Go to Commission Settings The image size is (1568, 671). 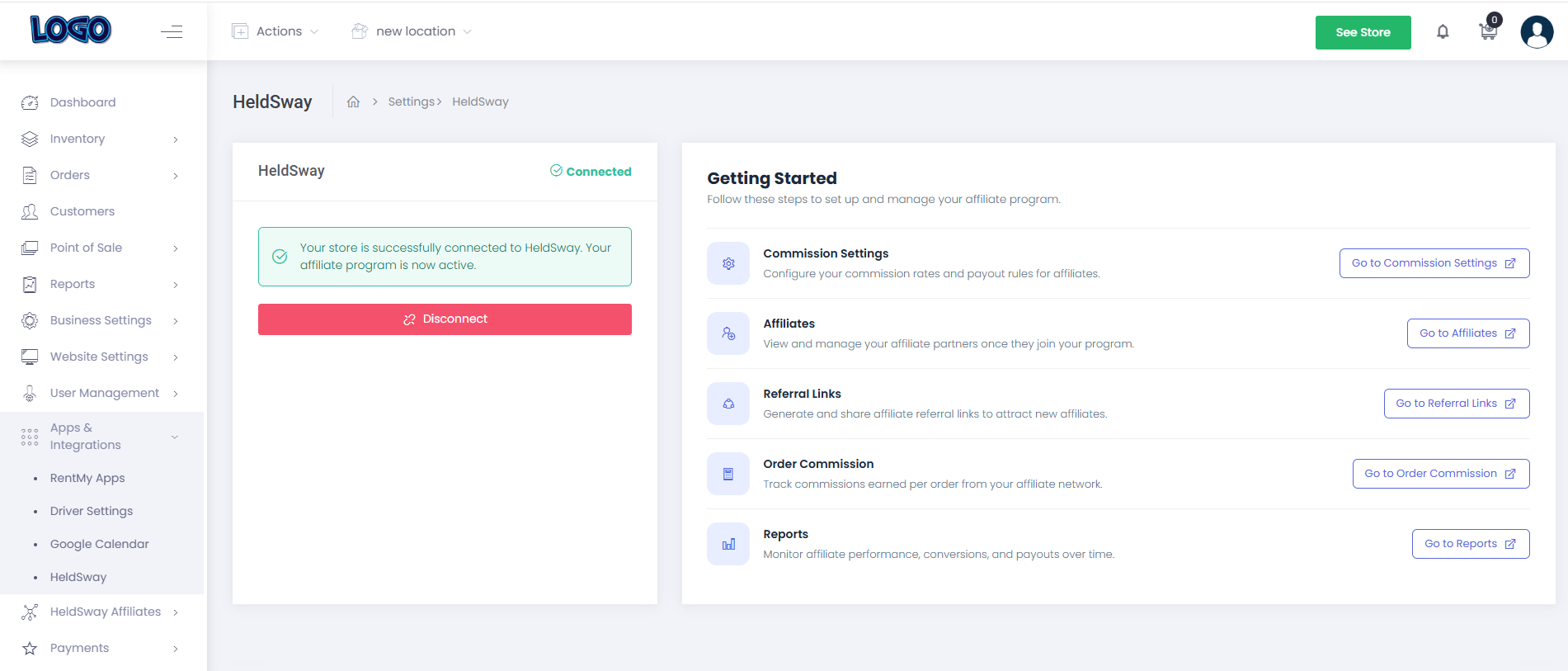(1434, 263)
